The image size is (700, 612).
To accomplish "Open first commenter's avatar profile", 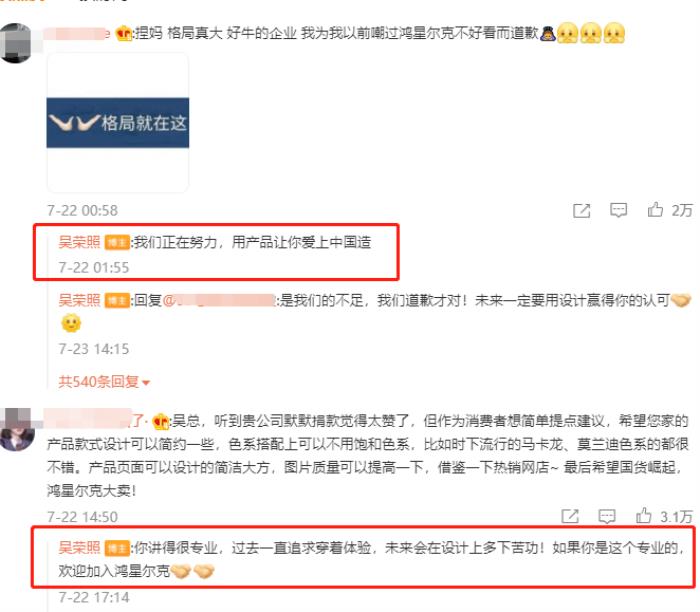I will point(17,43).
